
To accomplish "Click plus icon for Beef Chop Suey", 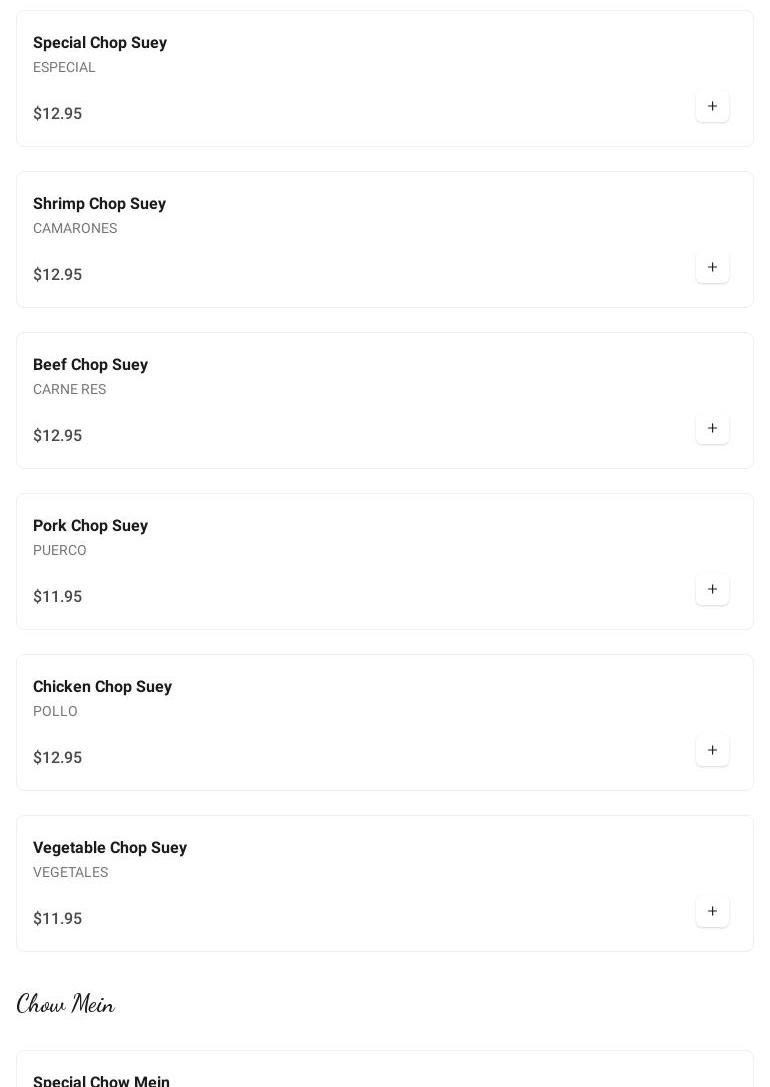I will coord(712,429).
